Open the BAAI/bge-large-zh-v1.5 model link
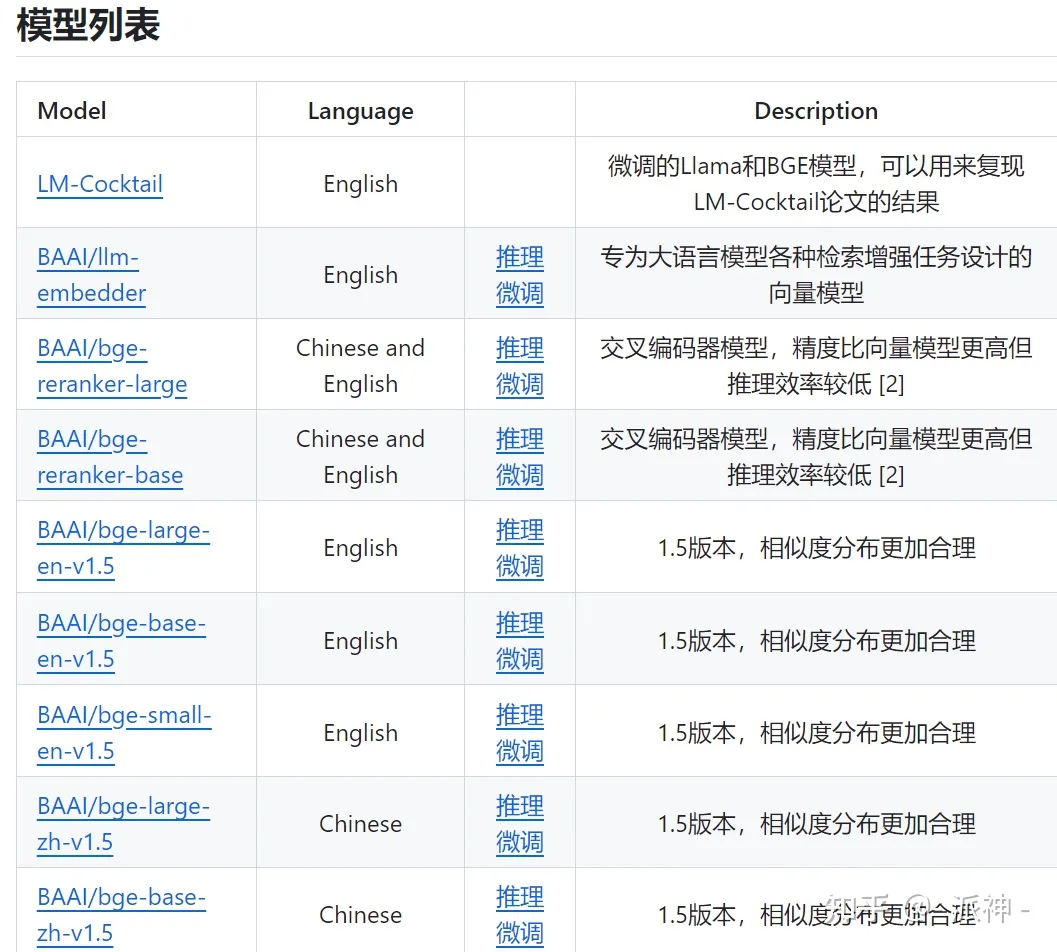This screenshot has width=1057, height=952. 123,824
